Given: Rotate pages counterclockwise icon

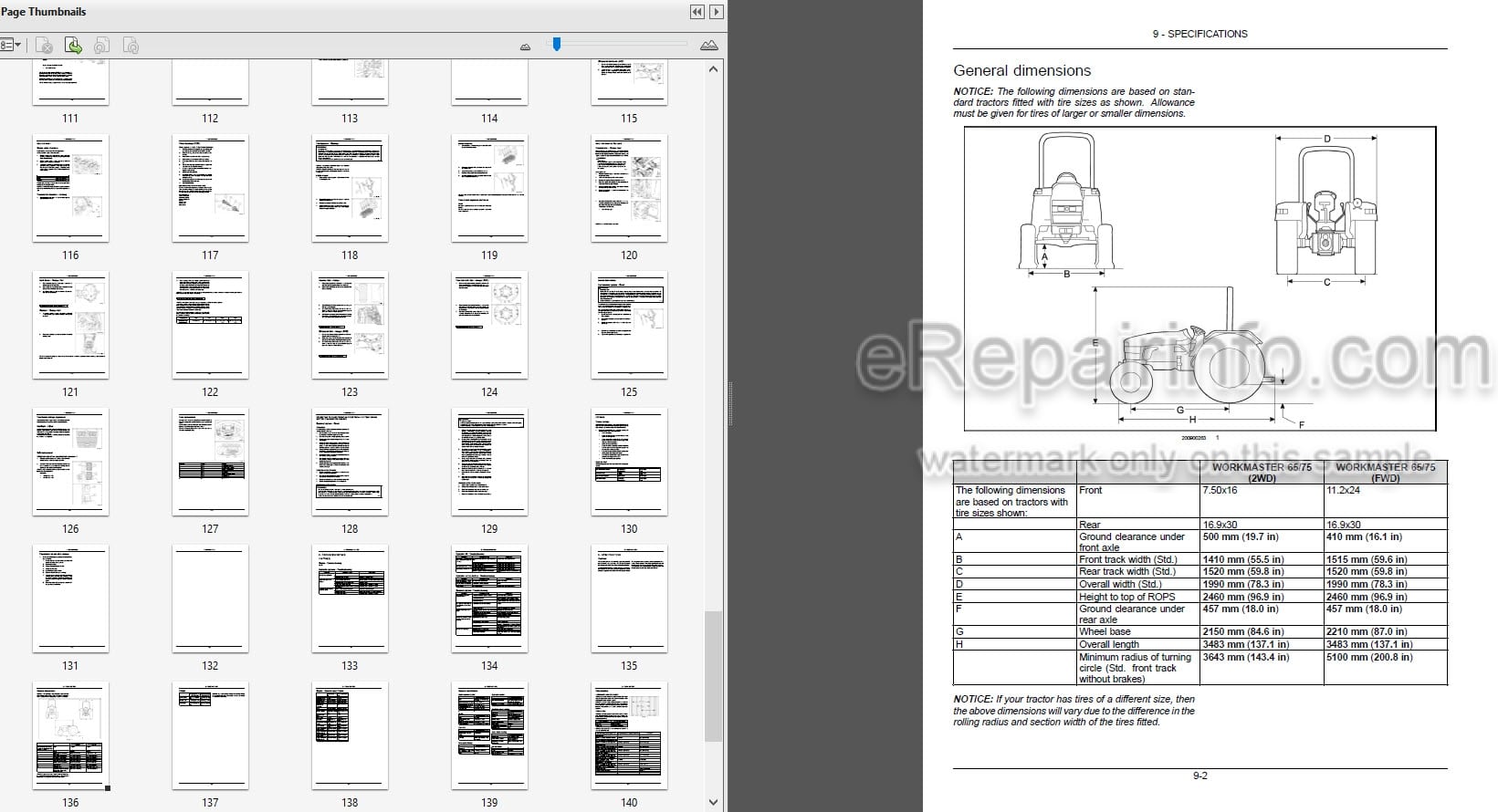Looking at the screenshot, I should pos(101,45).
